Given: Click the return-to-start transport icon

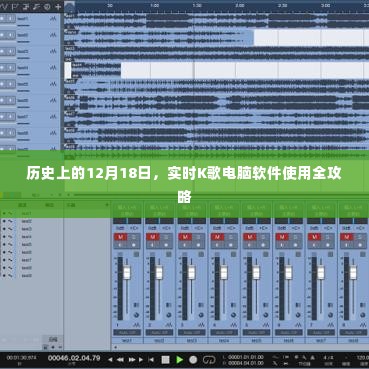Looking at the screenshot, I should pyautogui.click(x=151, y=360).
